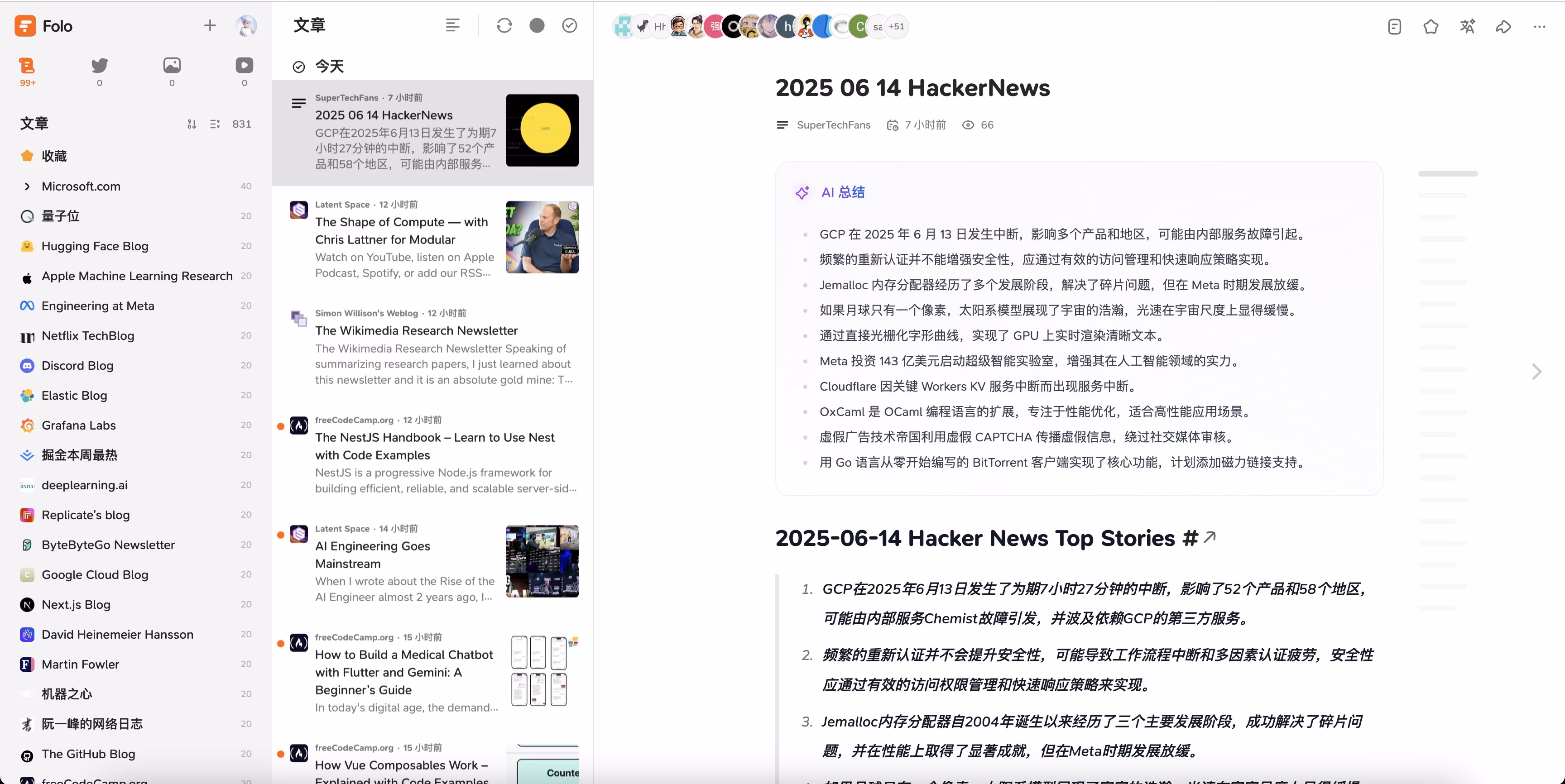Screen dimensions: 1565x784
Task: Translate the article with translate icon
Action: (x=1467, y=27)
